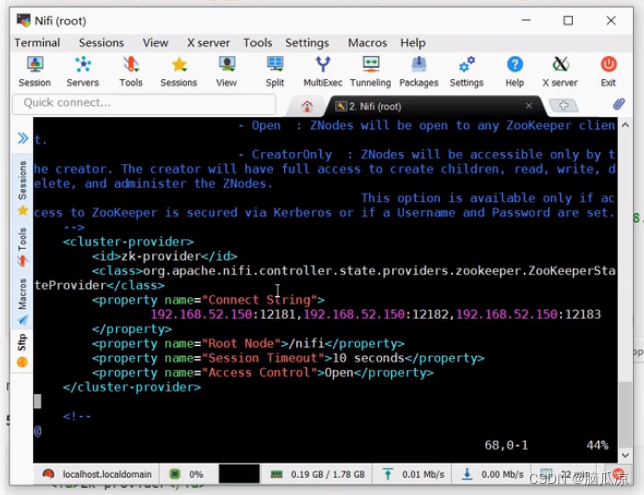The width and height of the screenshot is (644, 495).
Task: Open the Sessions menu in menu bar
Action: click(x=101, y=43)
